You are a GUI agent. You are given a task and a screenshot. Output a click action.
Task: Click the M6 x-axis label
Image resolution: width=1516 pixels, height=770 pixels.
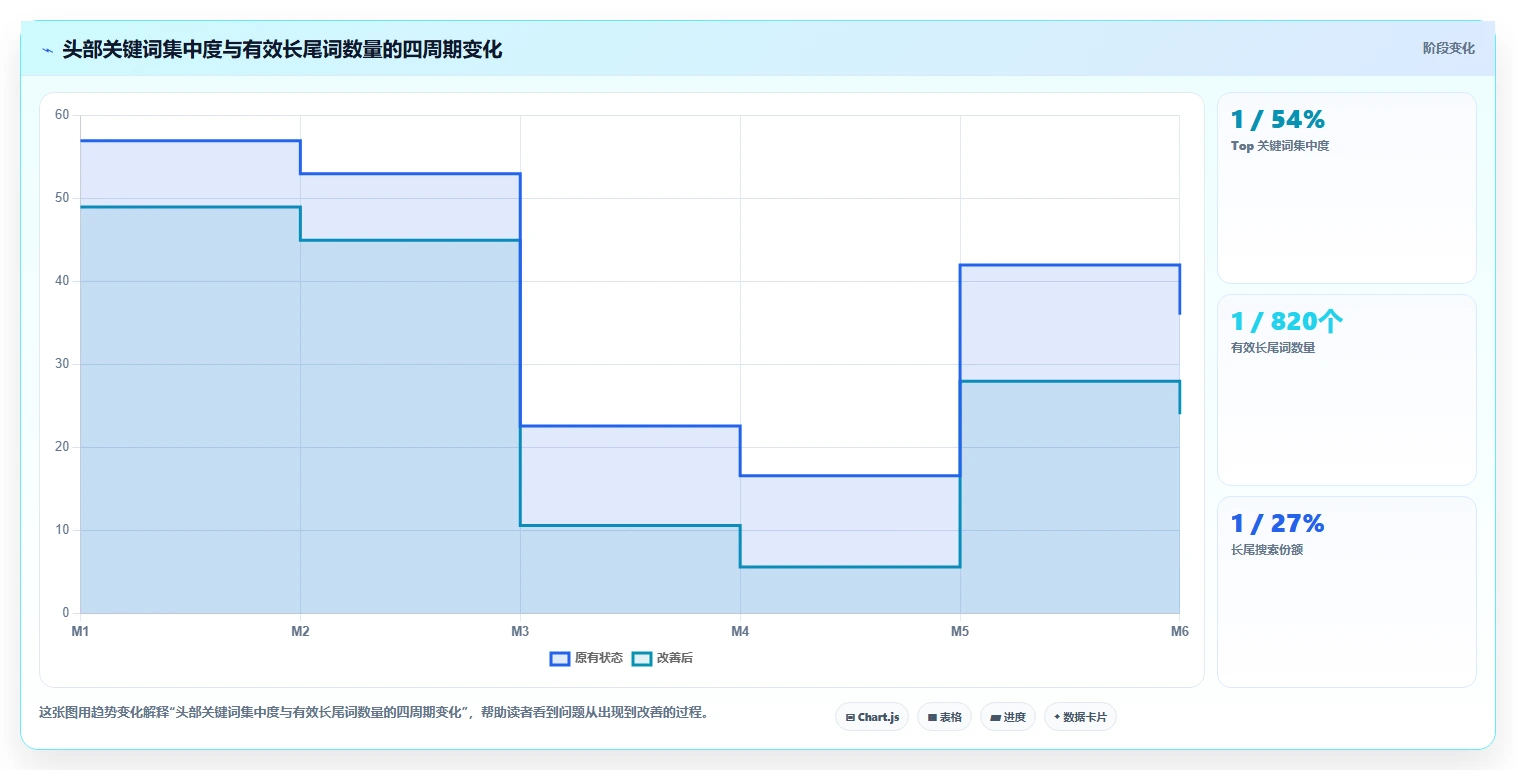[x=1180, y=631]
